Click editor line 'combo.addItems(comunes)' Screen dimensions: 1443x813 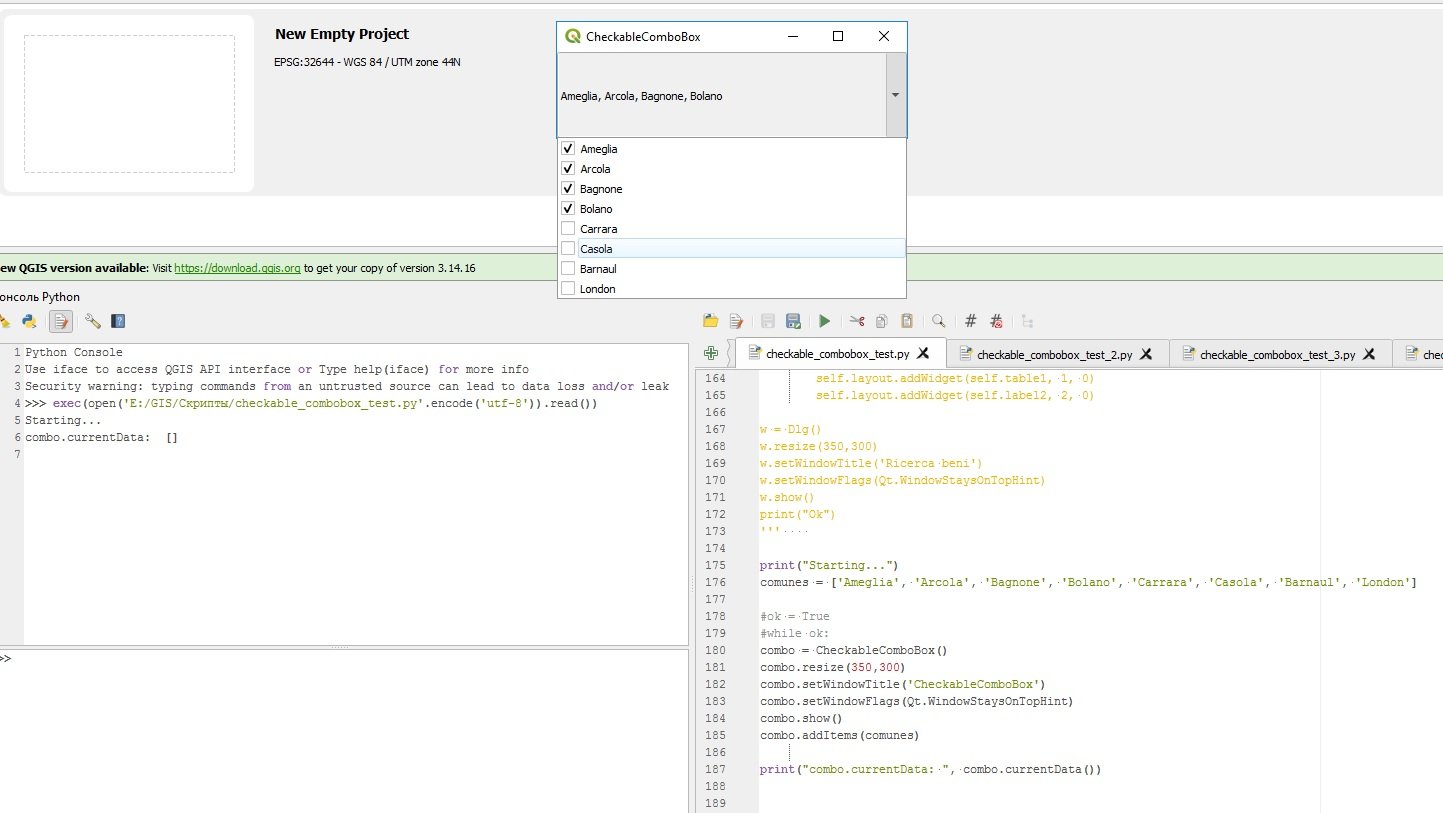click(x=839, y=735)
